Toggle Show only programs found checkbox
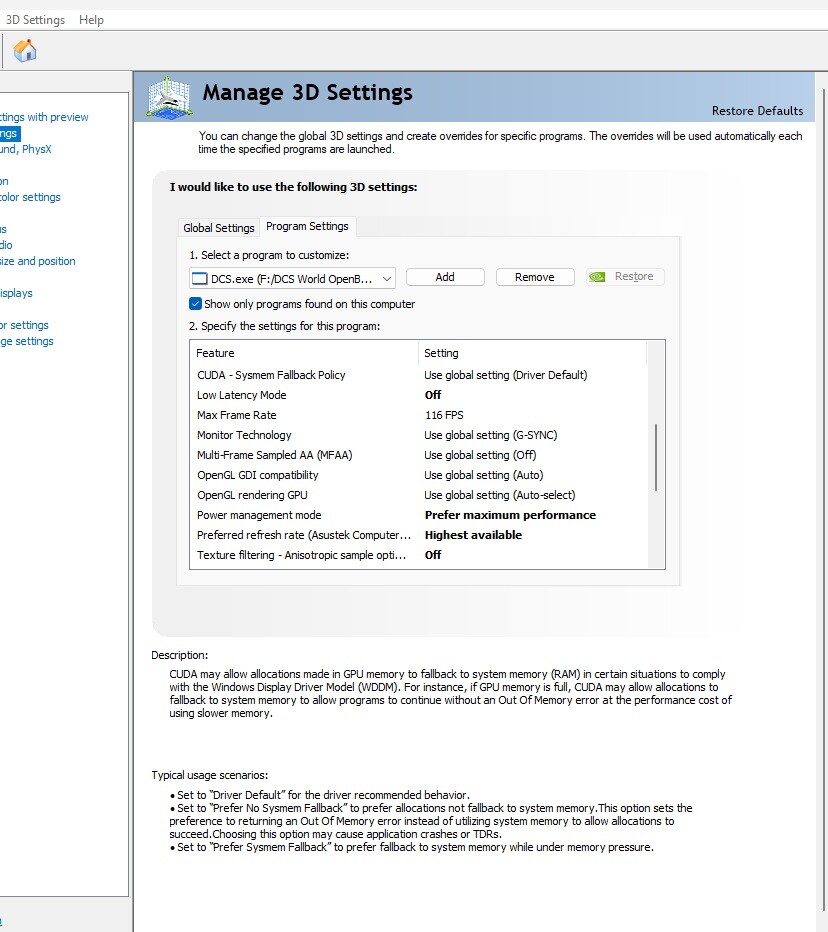Image resolution: width=828 pixels, height=932 pixels. point(195,304)
